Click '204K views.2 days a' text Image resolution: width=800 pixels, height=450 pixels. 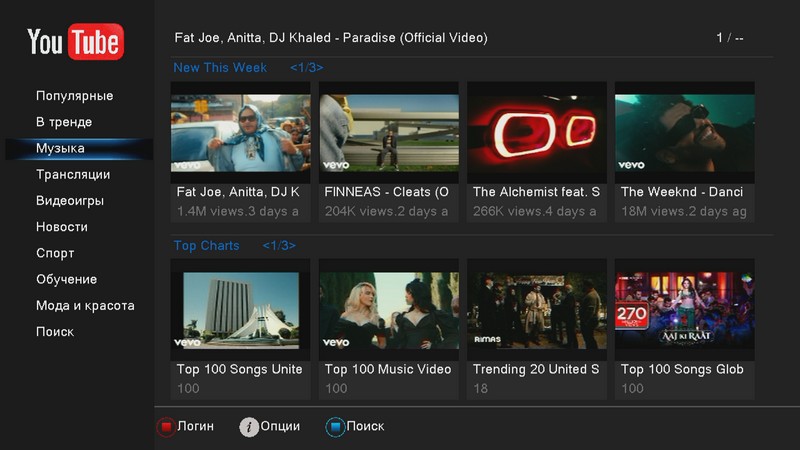click(386, 211)
